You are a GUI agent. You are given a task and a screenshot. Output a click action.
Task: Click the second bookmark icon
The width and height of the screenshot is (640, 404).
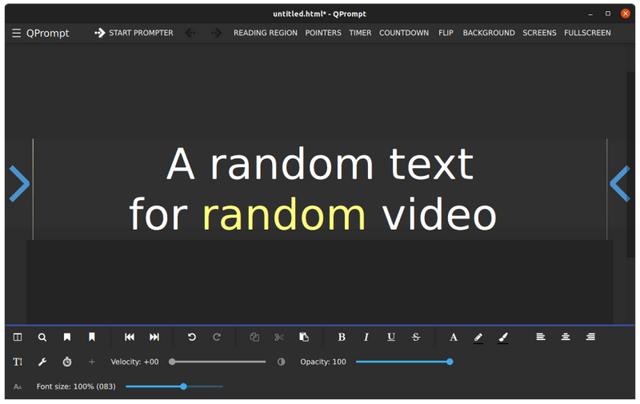pos(92,337)
